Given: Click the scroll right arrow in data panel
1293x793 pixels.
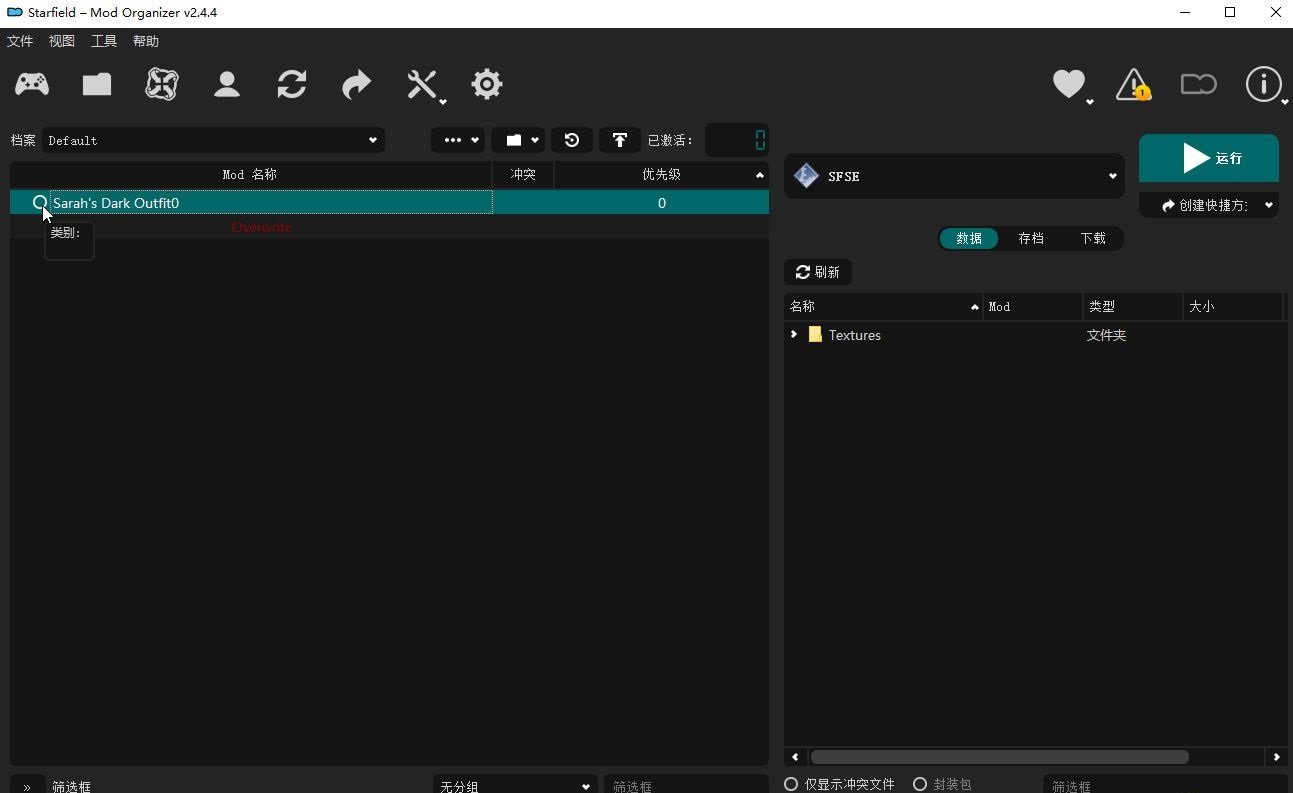Looking at the screenshot, I should [x=1277, y=757].
